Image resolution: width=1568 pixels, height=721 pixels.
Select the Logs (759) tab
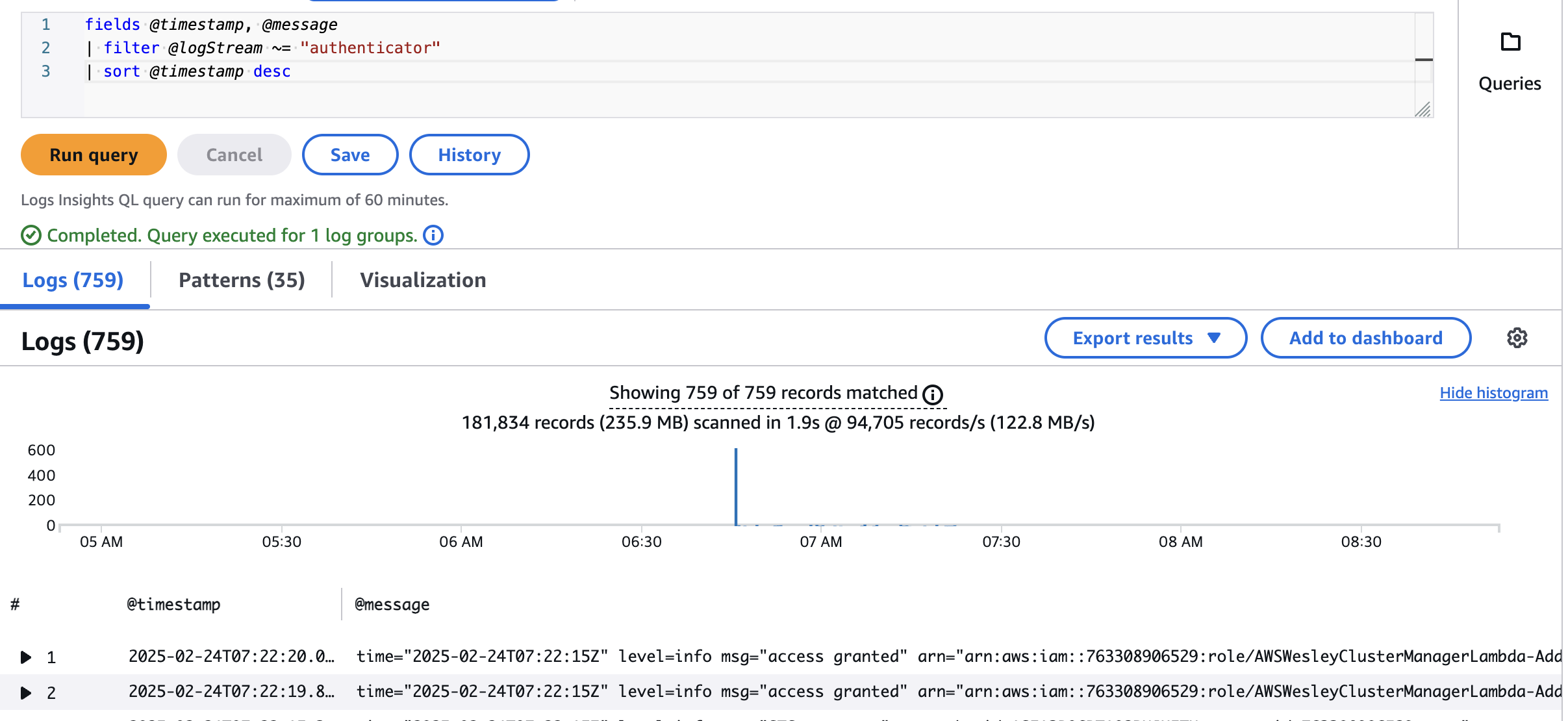(x=73, y=280)
